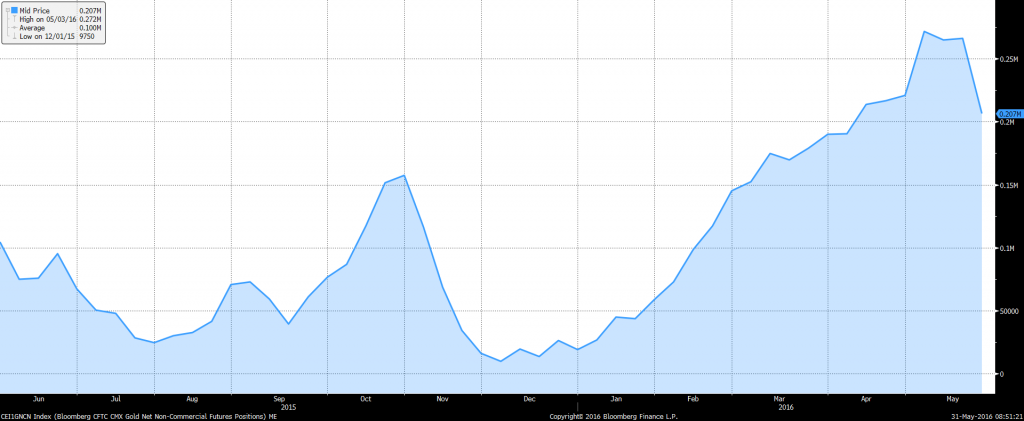Image resolution: width=1024 pixels, height=421 pixels.
Task: Click the CEI1GNCN Index description footer text
Action: [x=138, y=416]
